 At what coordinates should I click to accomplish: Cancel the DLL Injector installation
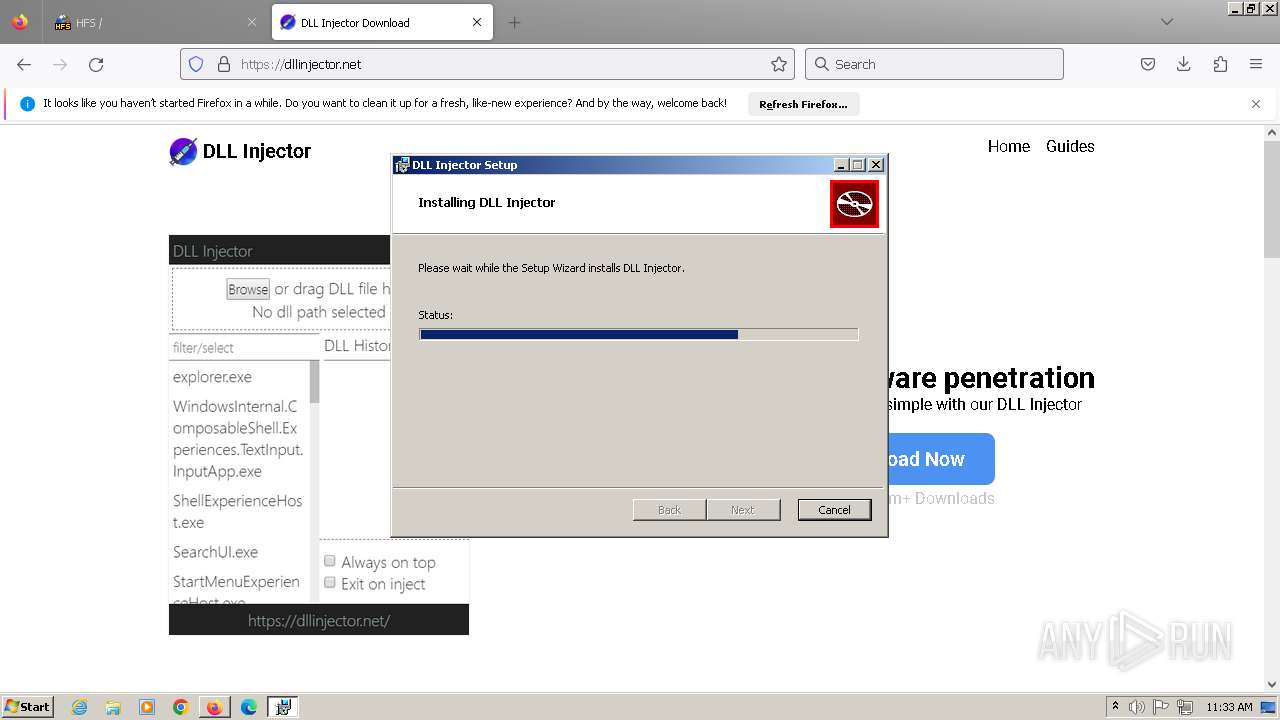(x=834, y=510)
